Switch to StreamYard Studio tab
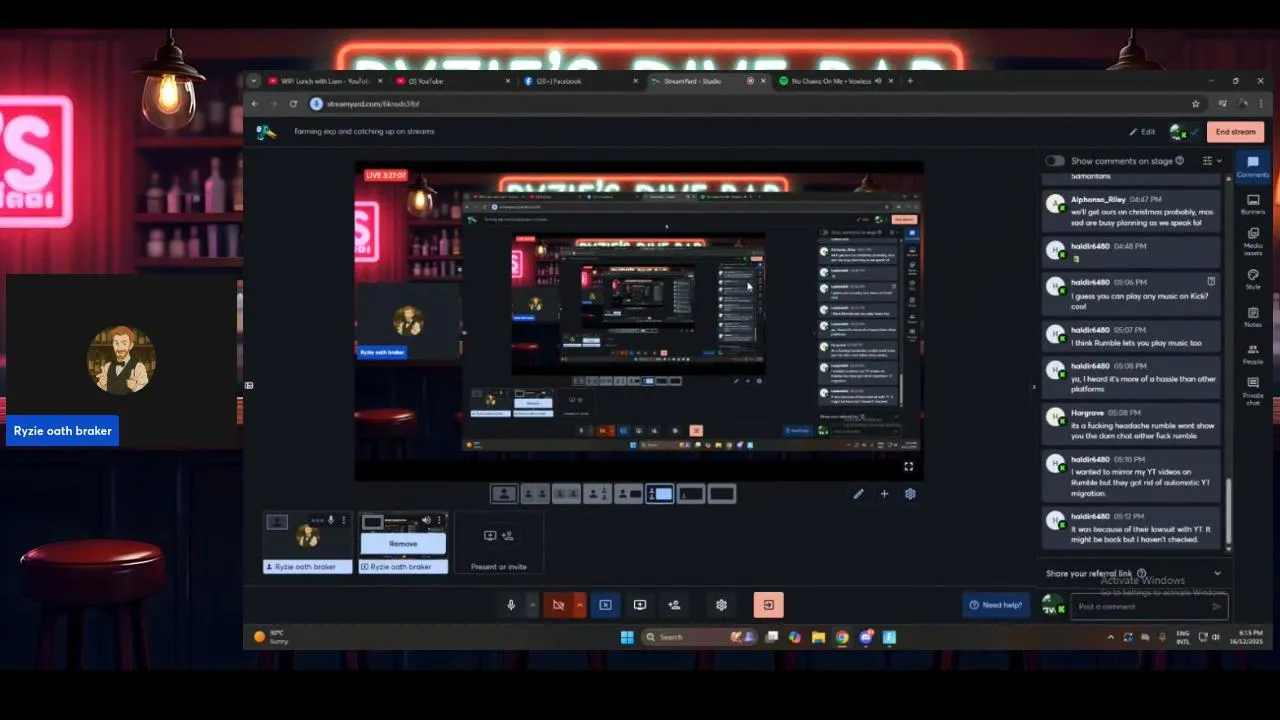The image size is (1280, 720). (708, 81)
